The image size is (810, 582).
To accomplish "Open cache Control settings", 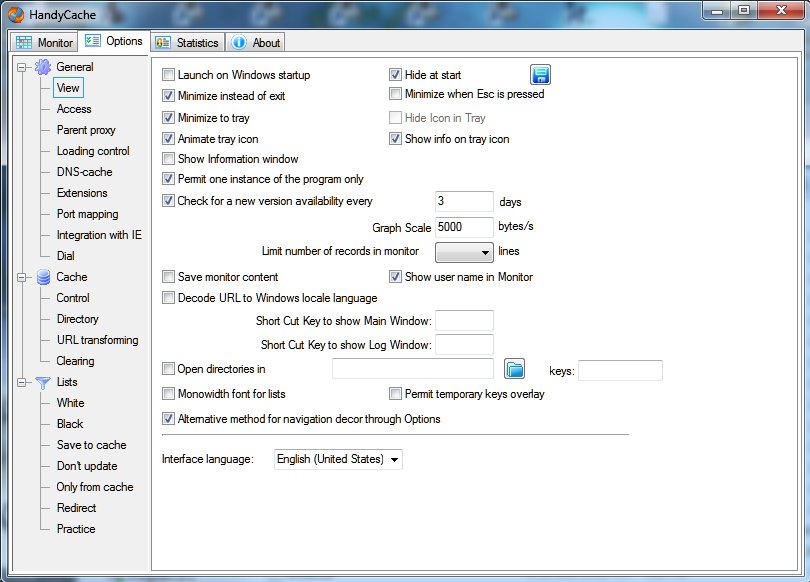I will (73, 298).
